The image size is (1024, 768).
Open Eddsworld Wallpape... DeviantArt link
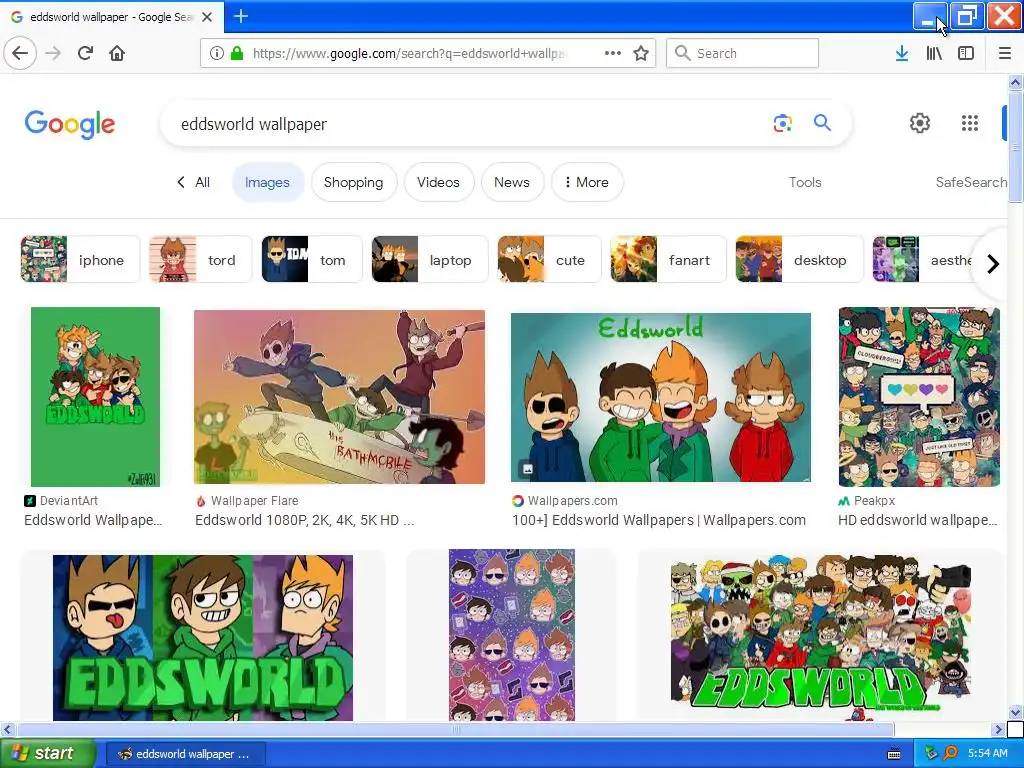click(93, 520)
